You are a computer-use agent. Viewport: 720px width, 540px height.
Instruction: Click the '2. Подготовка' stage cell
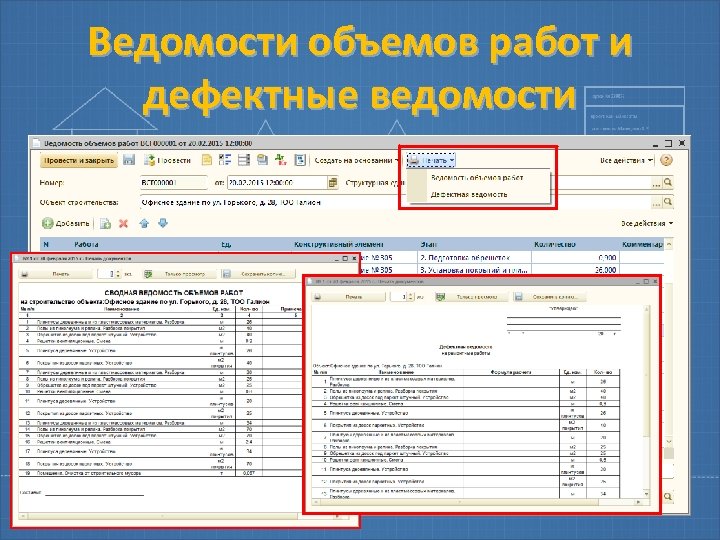point(474,258)
